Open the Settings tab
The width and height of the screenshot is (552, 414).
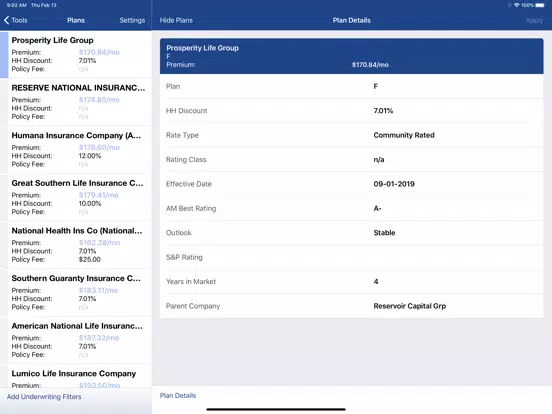[132, 20]
